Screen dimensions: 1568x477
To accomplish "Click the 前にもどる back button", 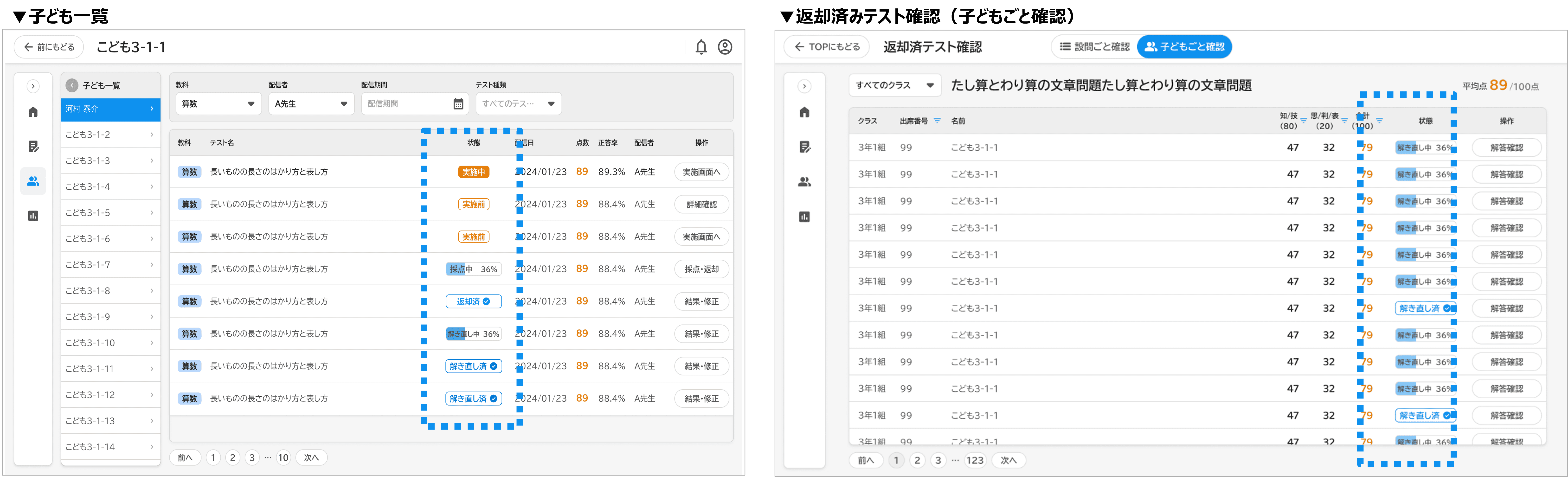I will click(x=49, y=47).
